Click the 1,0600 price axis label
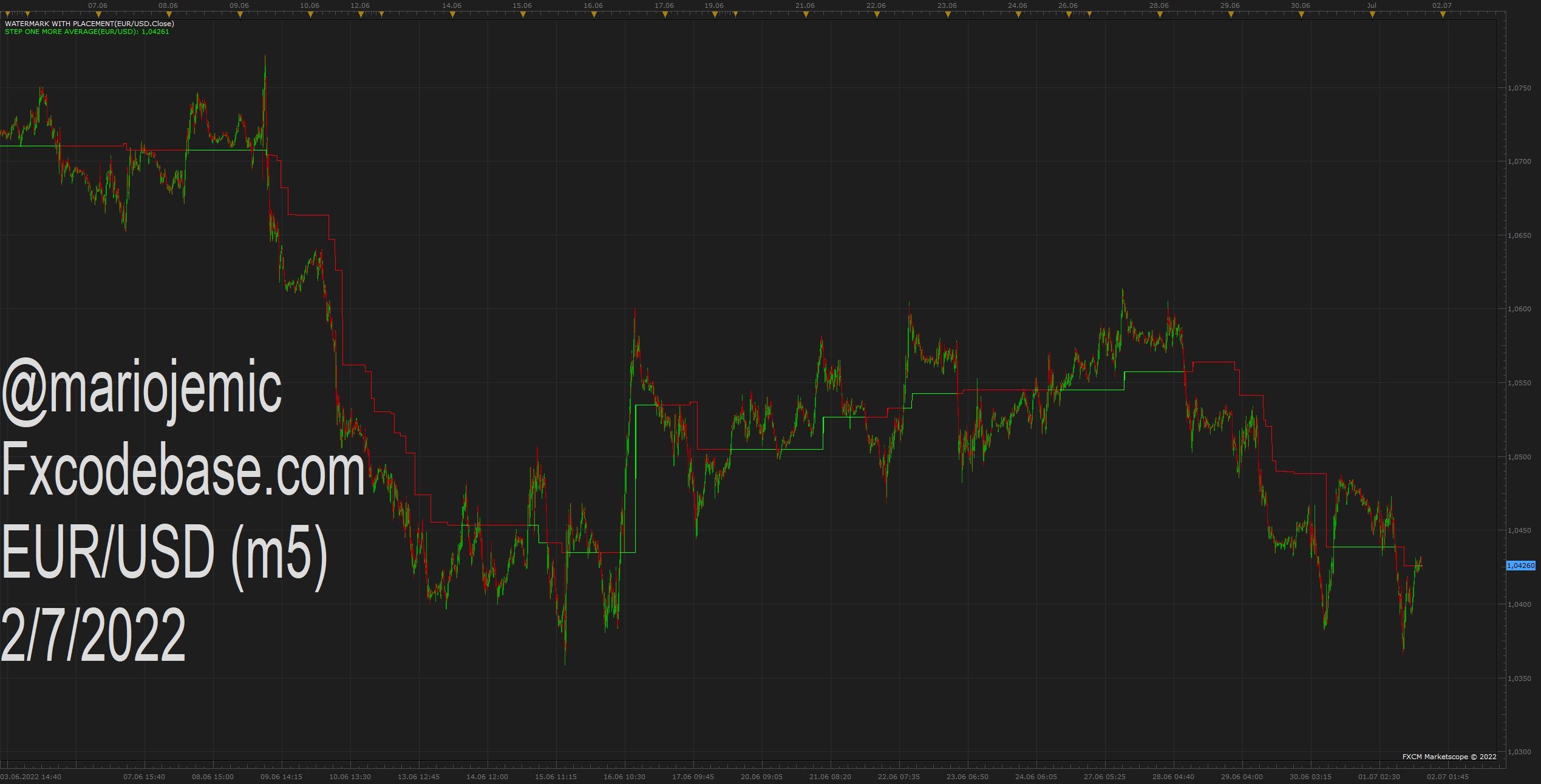This screenshot has width=1541, height=784. 1519,309
